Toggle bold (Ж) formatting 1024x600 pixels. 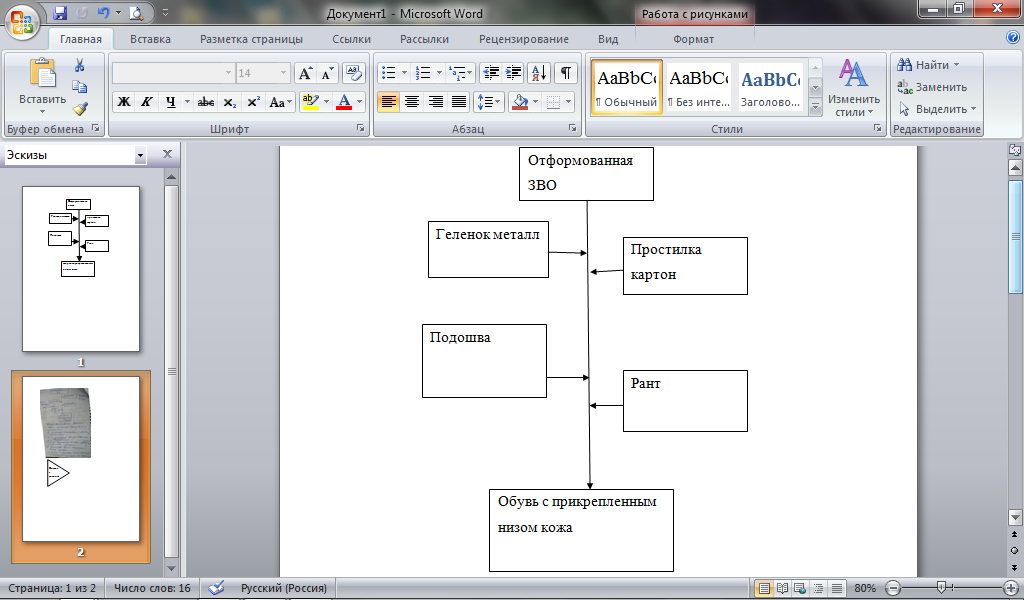click(x=124, y=102)
